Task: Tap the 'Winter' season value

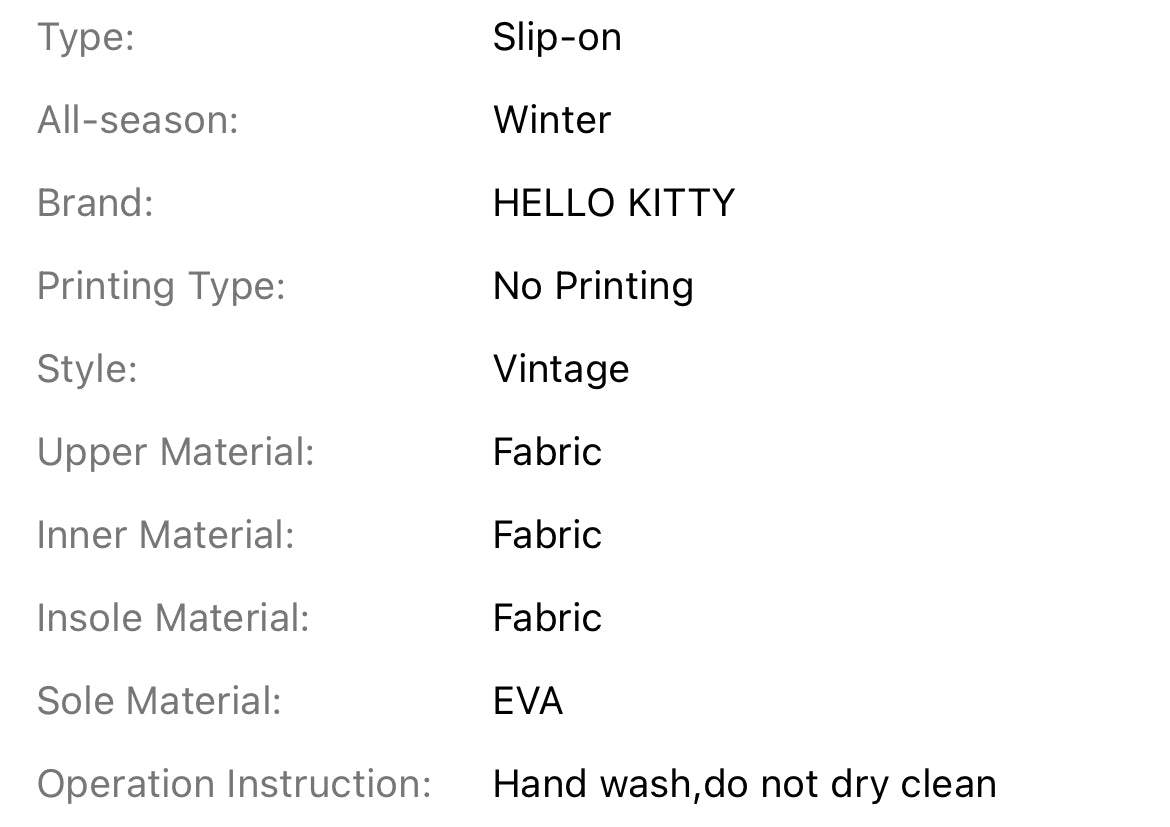Action: pos(552,121)
